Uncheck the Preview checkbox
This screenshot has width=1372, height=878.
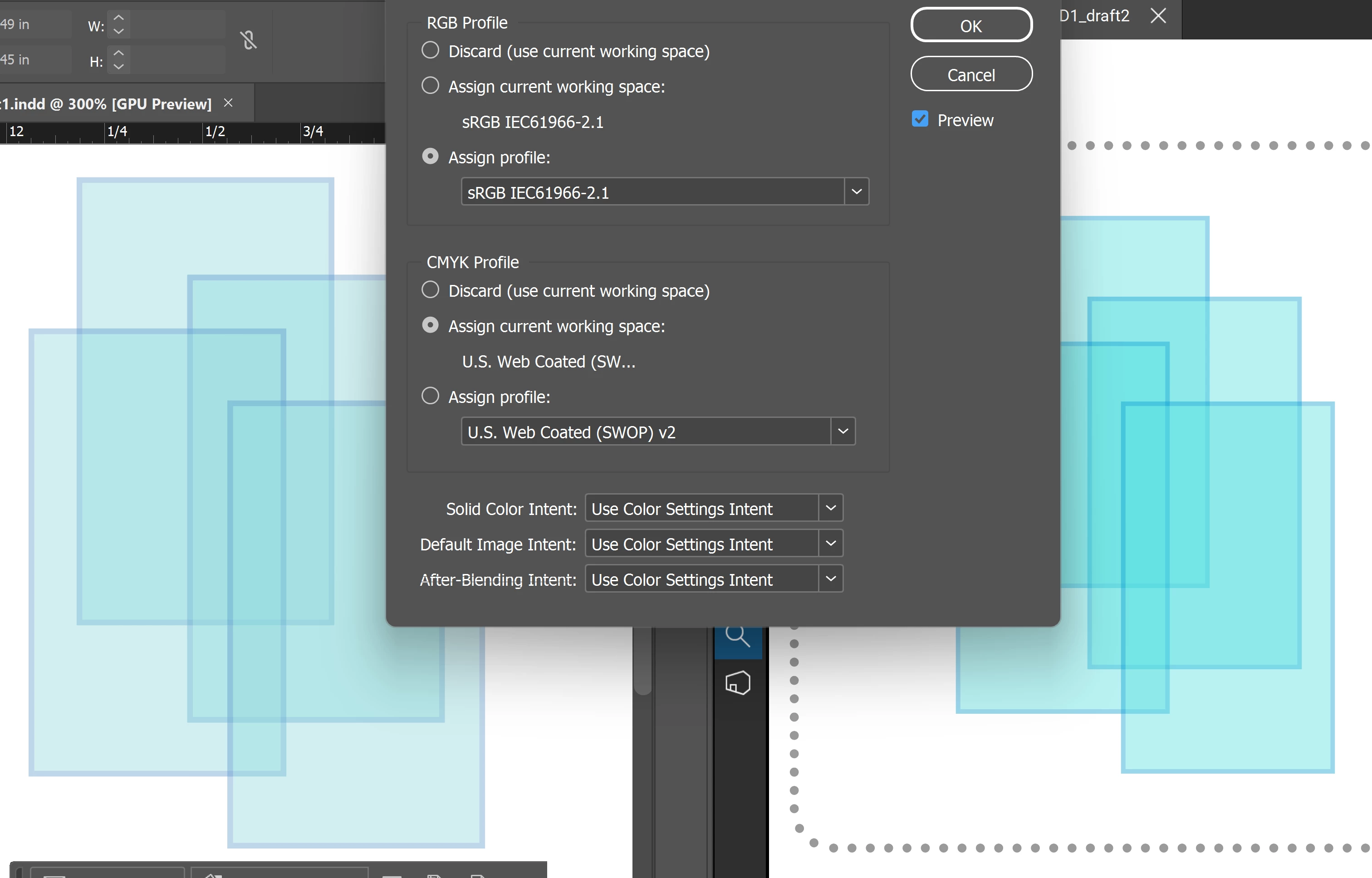tap(920, 119)
